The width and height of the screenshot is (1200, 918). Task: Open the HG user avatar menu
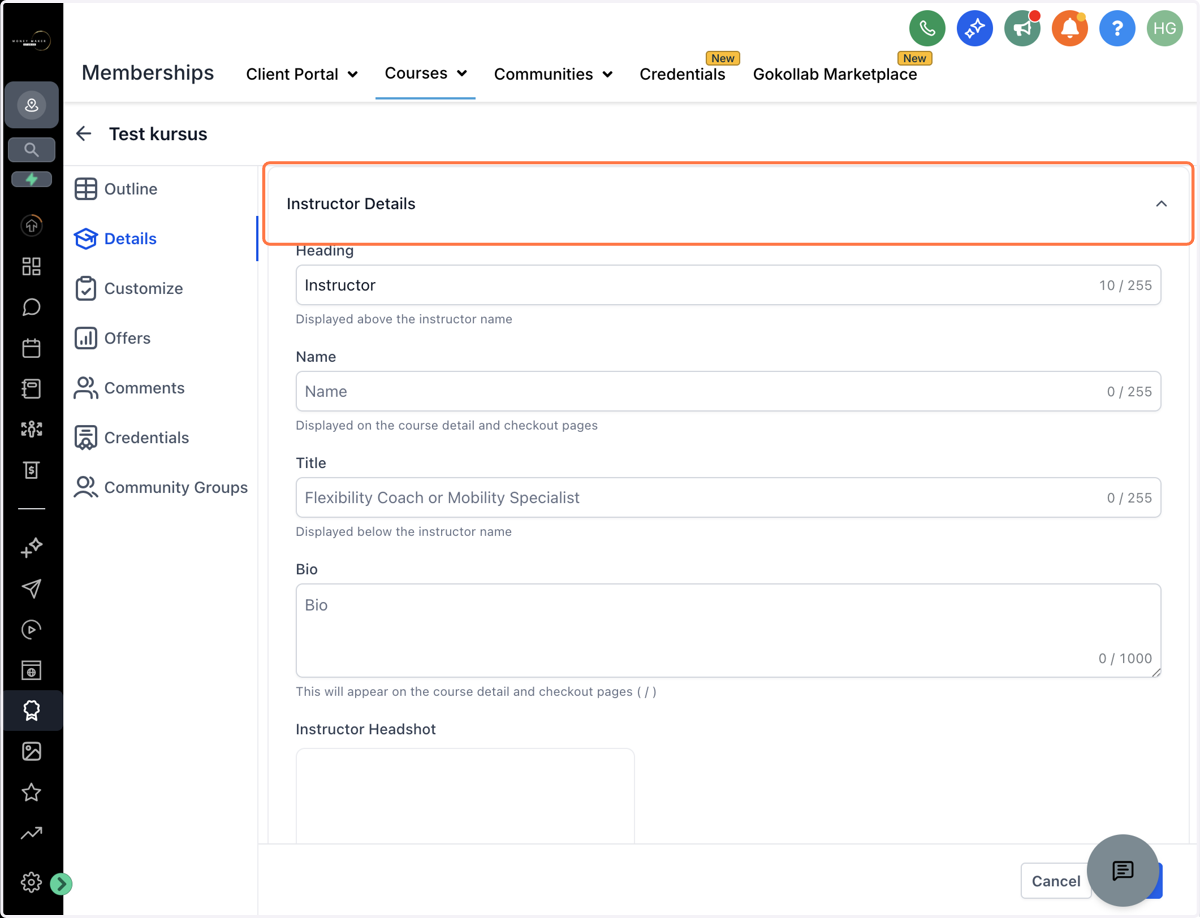(x=1164, y=29)
